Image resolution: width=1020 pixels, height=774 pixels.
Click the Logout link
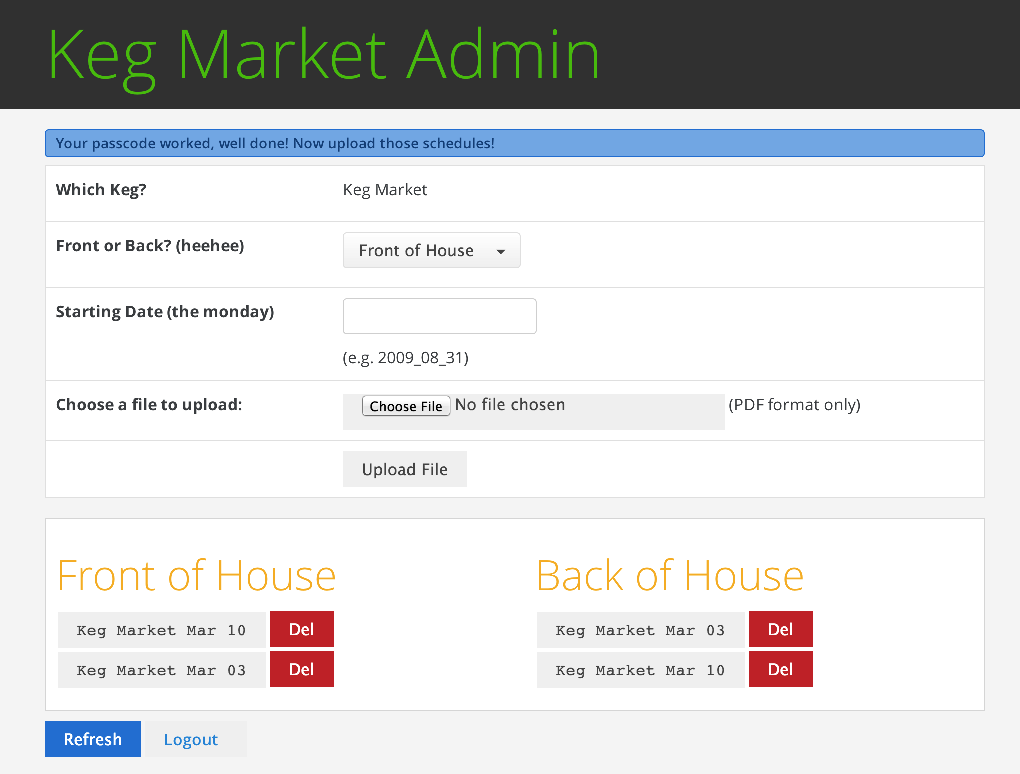(195, 739)
